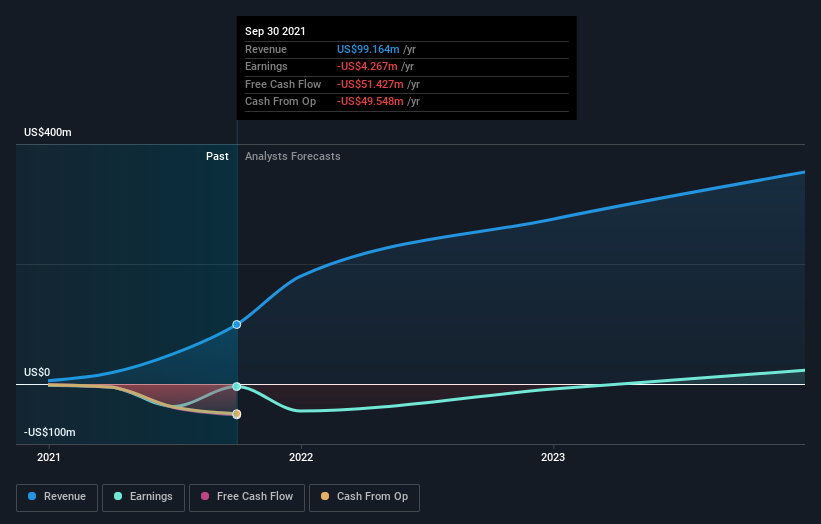Click the blue Revenue legend dot

(32, 496)
